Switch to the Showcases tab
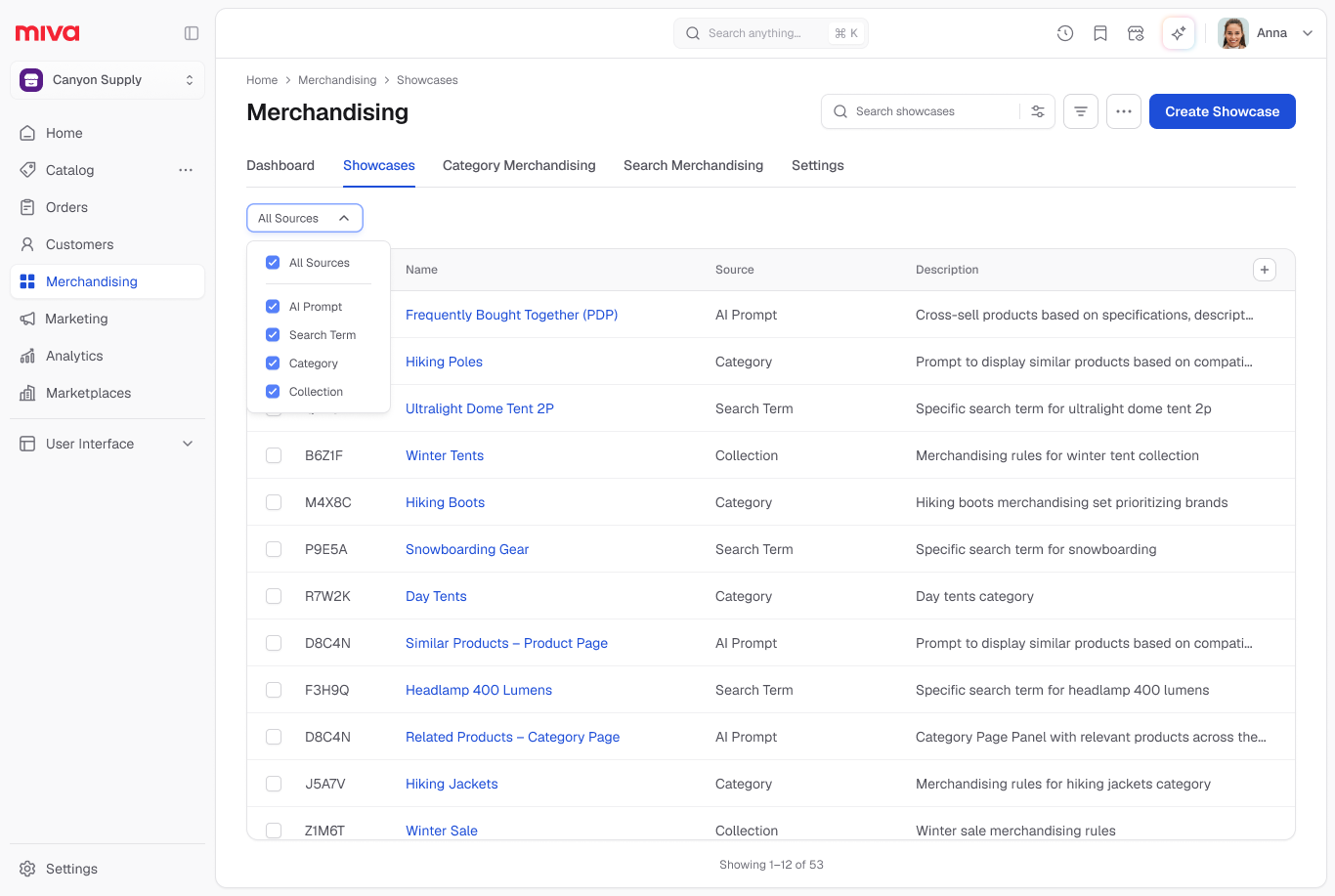The height and width of the screenshot is (896, 1335). (379, 165)
